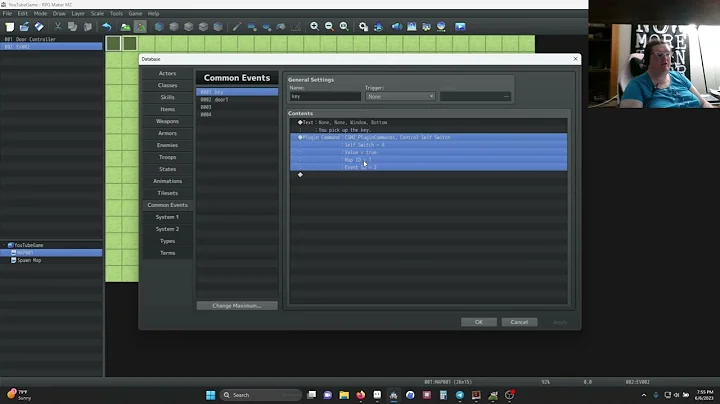720x404 pixels.
Task: Open Firefox from the taskbar
Action: pyautogui.click(x=360, y=395)
